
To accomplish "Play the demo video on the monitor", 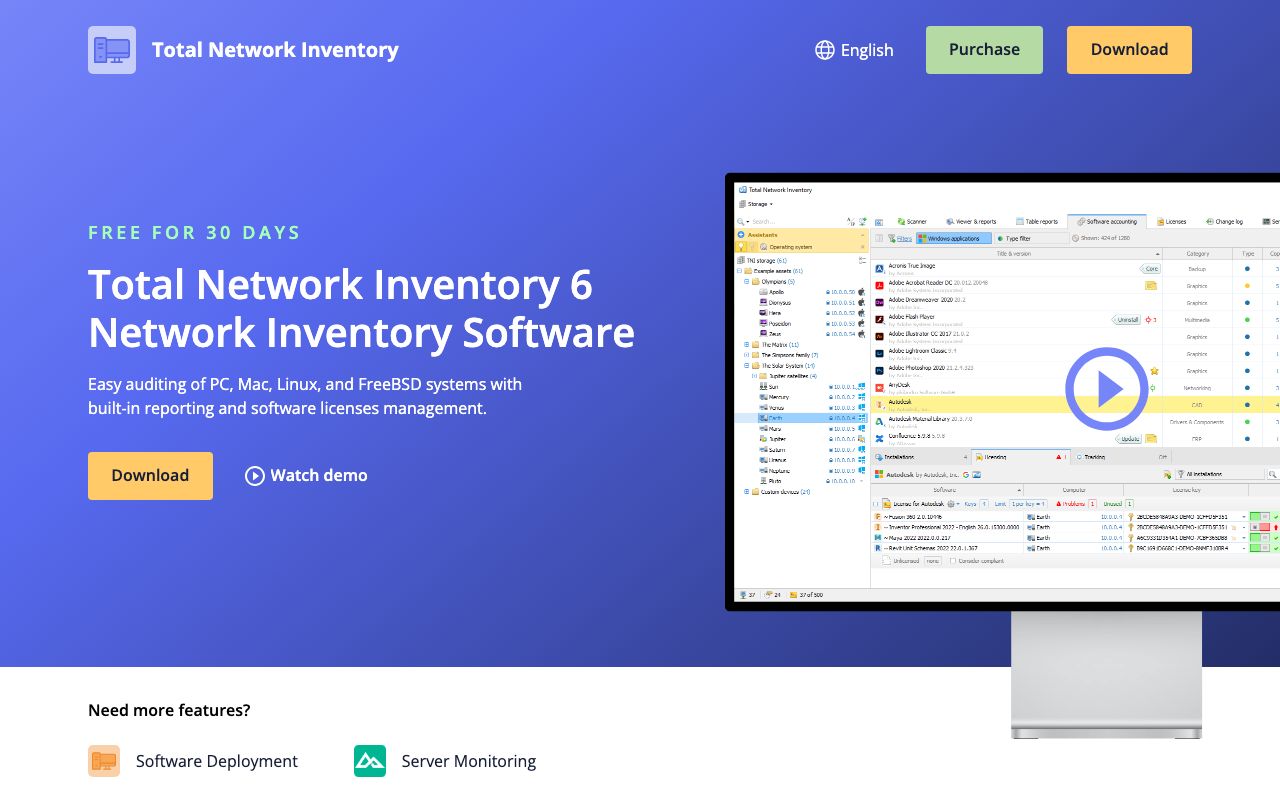I will tap(1106, 388).
